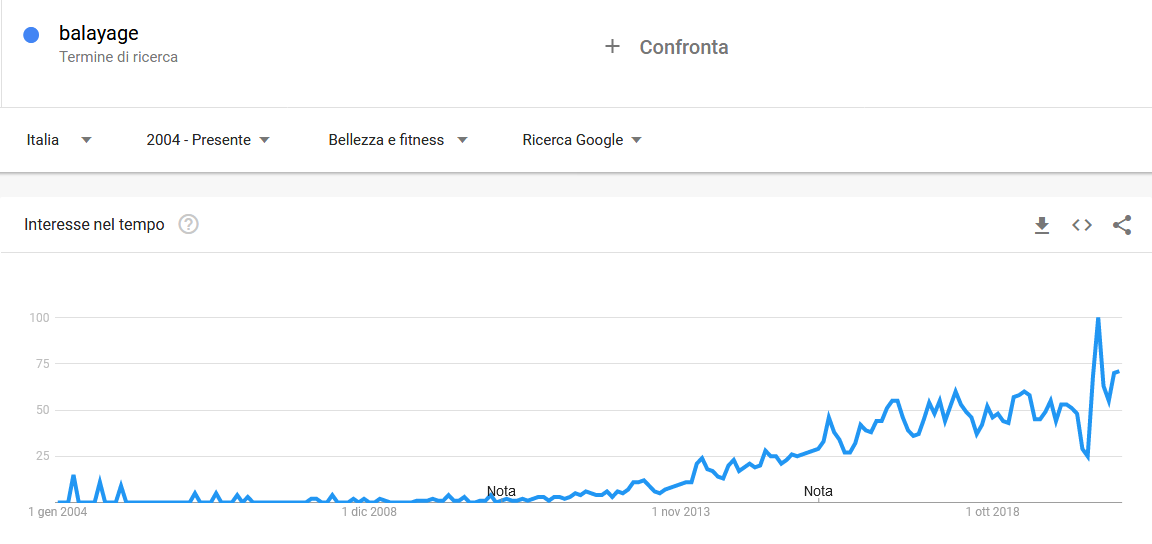
Task: Click the Confronta compare button
Action: click(667, 47)
